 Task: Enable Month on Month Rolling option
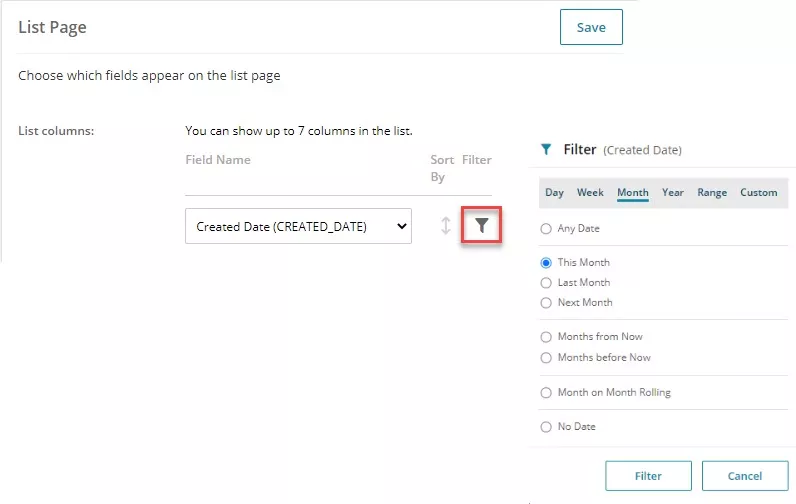point(546,393)
